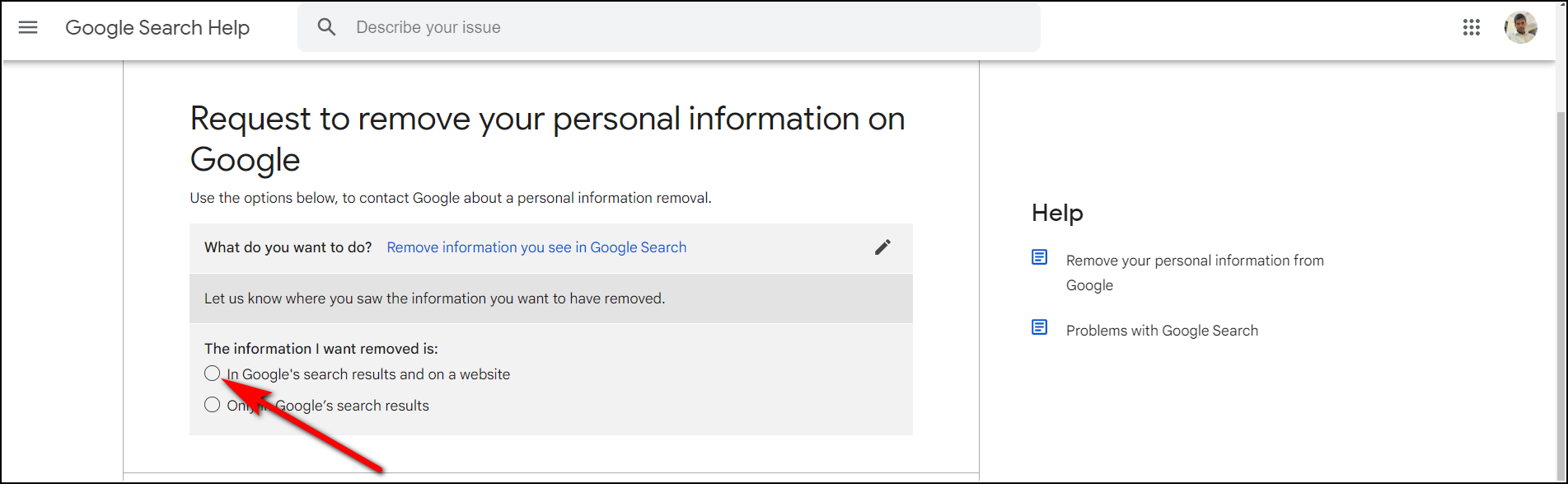The height and width of the screenshot is (484, 1568).
Task: Click the "Let us know where you saw" text
Action: click(x=434, y=298)
